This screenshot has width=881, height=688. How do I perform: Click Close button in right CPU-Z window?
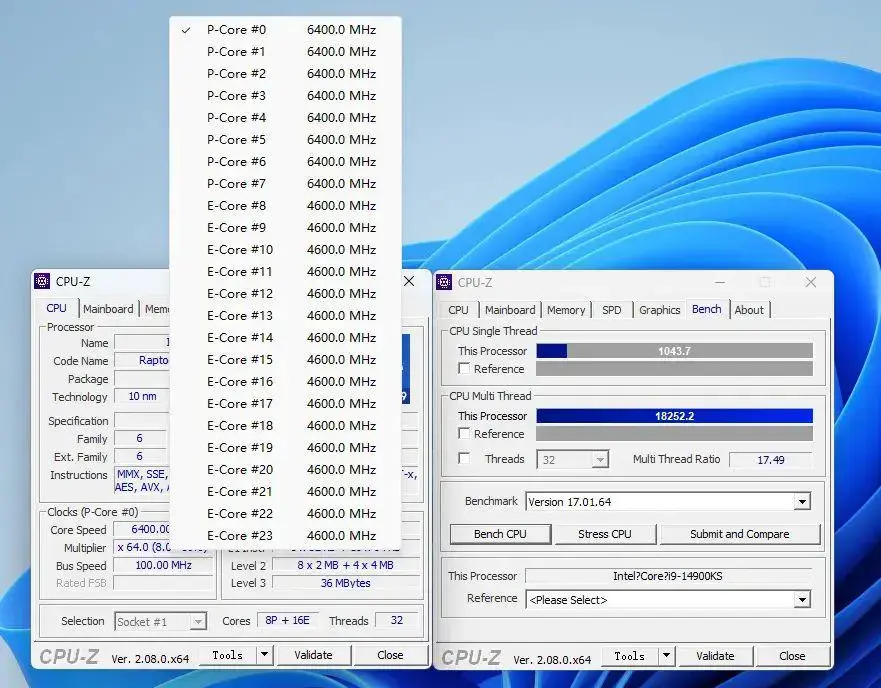tap(792, 655)
